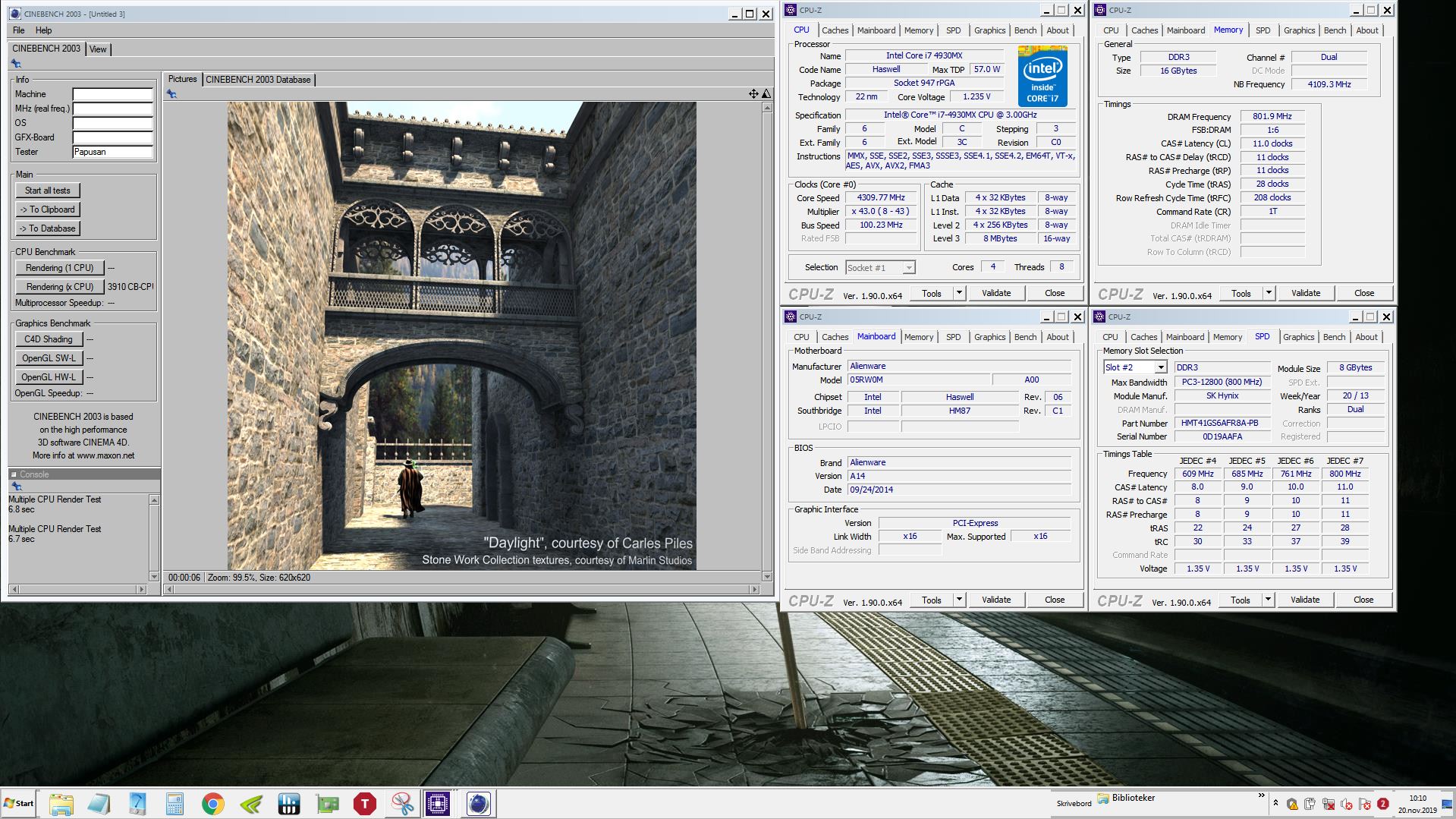Image resolution: width=1456 pixels, height=819 pixels.
Task: Open the Action Center flag tray icon
Action: pos(1365,804)
